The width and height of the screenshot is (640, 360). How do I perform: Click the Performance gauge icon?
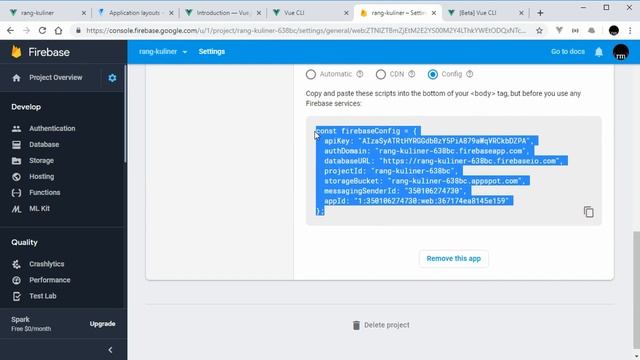coord(16,280)
